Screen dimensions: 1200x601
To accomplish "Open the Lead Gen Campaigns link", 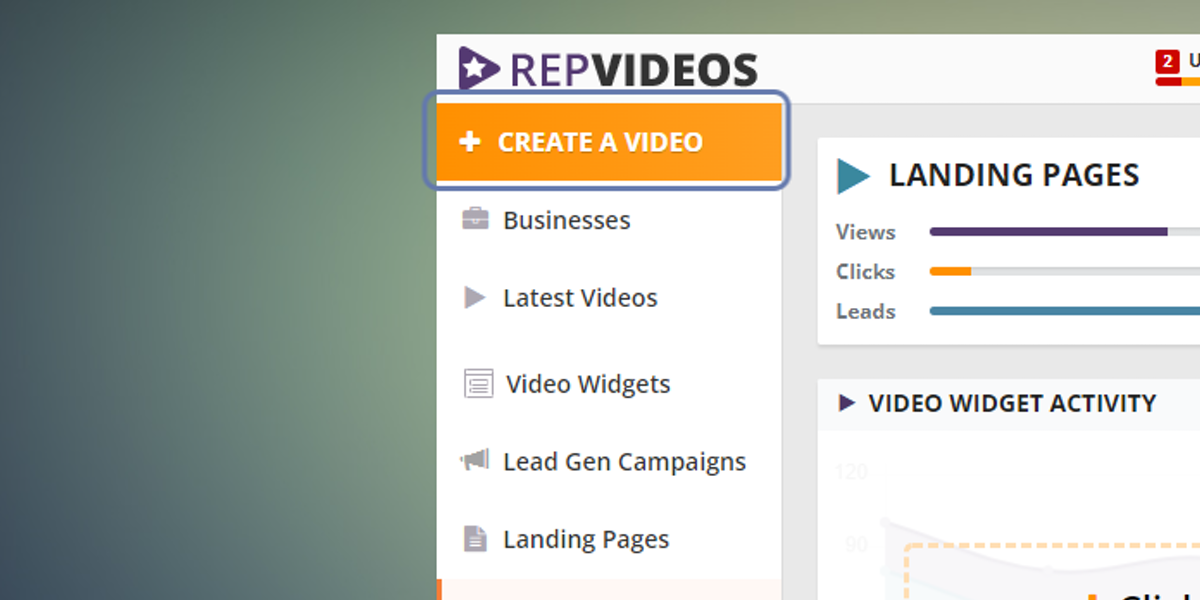I will tap(624, 461).
